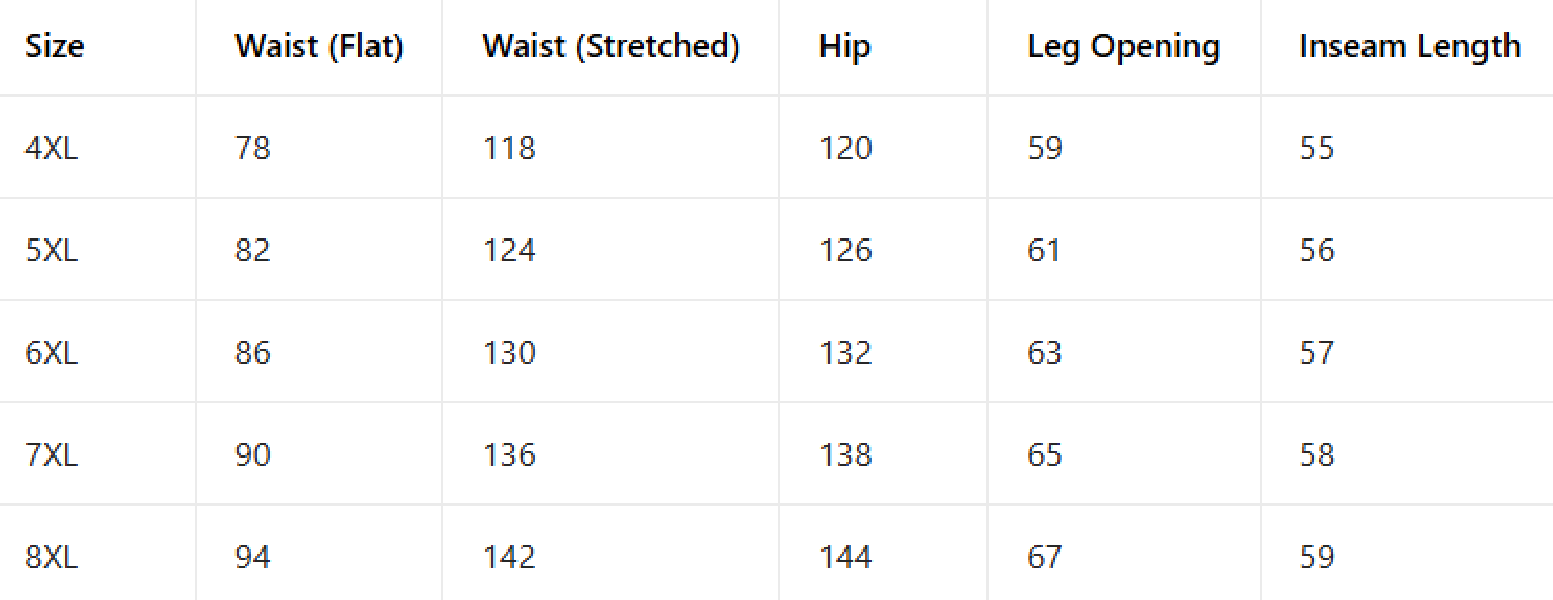Screen dimensions: 1553x600
Task: Click the Size column header
Action: pyautogui.click(x=55, y=47)
